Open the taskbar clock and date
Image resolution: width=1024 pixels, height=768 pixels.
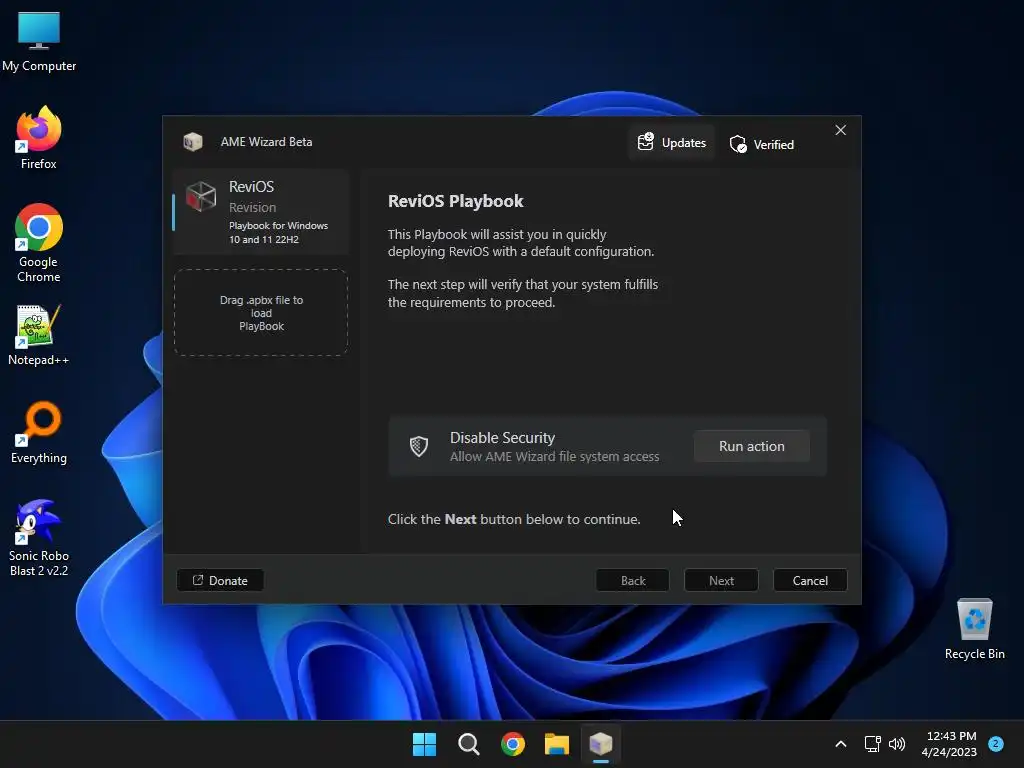949,744
